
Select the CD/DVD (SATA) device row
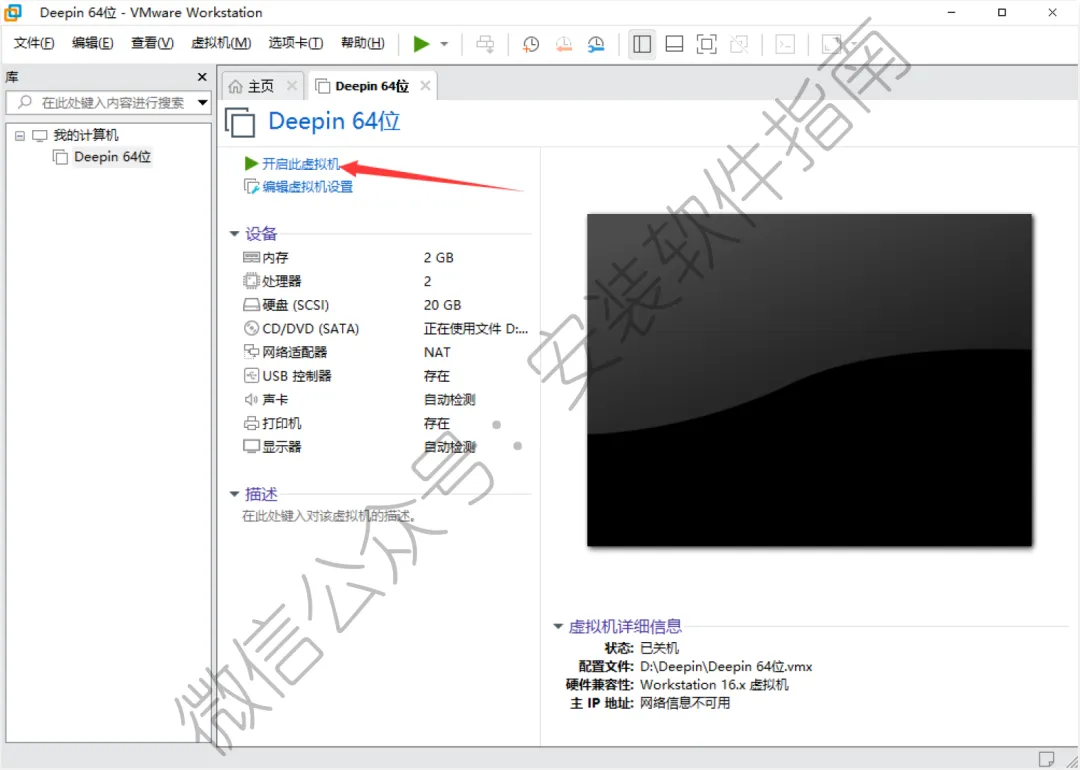click(x=386, y=329)
